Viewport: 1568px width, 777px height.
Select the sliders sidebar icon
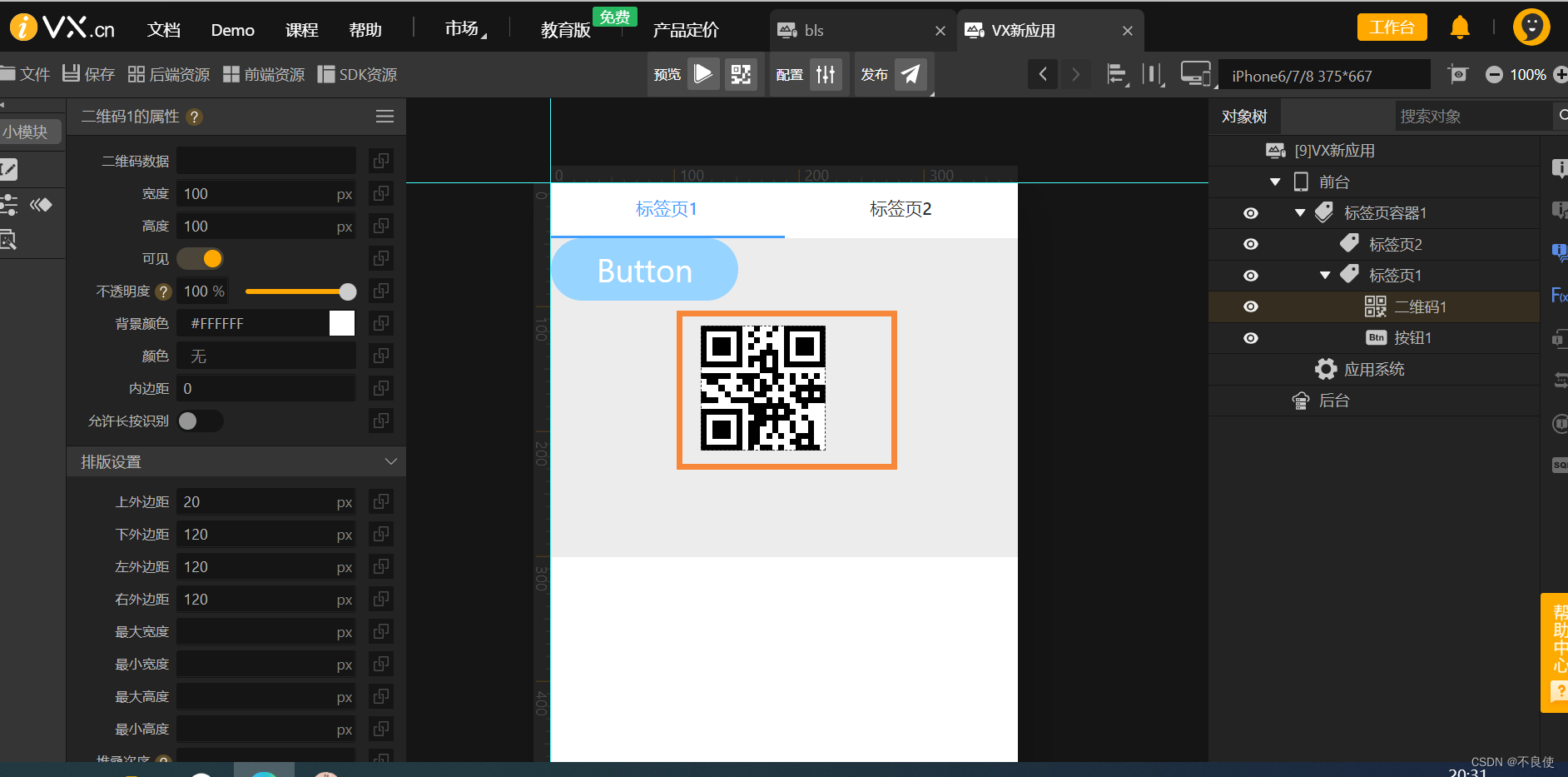click(x=9, y=205)
